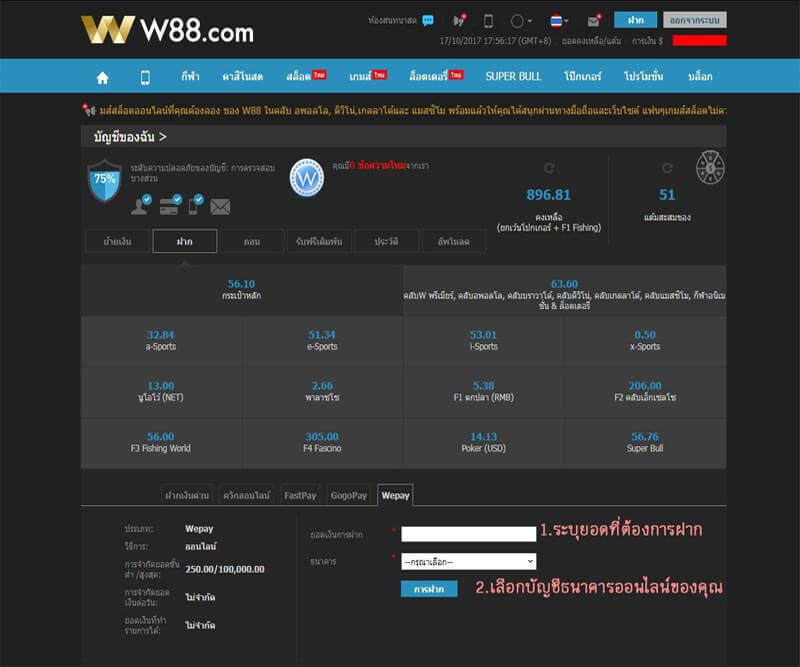Image resolution: width=800 pixels, height=667 pixels.
Task: Click the blue ฝาก button in header
Action: click(635, 20)
